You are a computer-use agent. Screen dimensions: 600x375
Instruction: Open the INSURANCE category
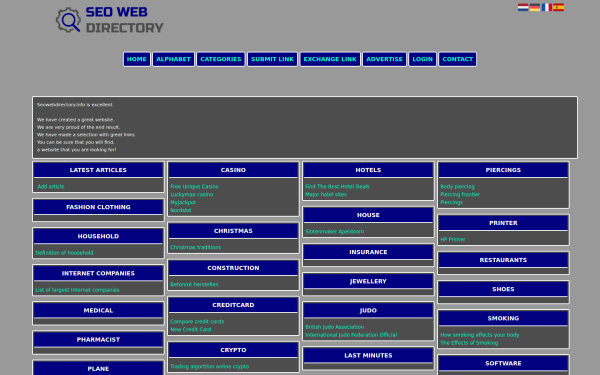(368, 252)
